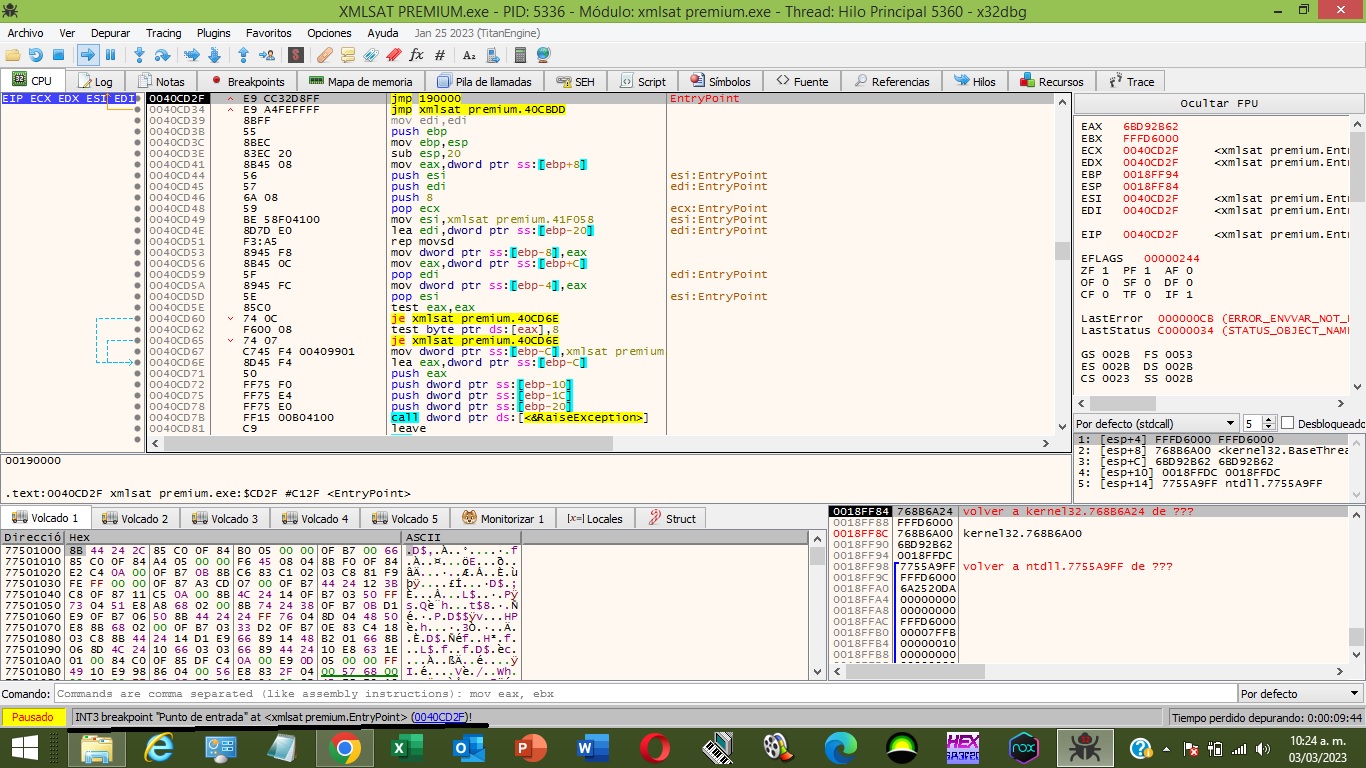Image resolution: width=1366 pixels, height=768 pixels.
Task: Open the Plugins menu
Action: [213, 33]
